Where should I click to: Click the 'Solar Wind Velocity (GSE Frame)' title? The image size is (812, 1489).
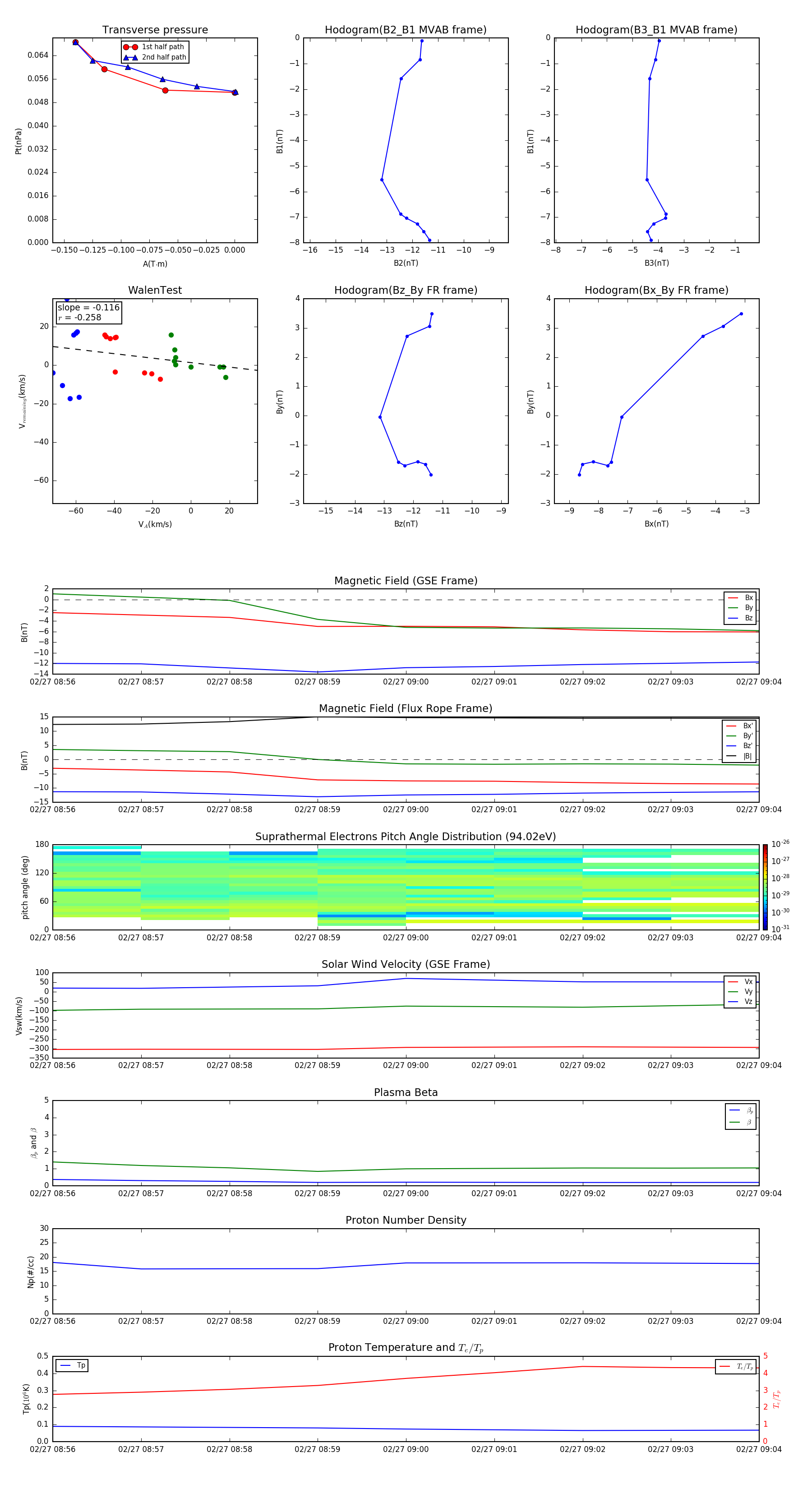pos(406,964)
